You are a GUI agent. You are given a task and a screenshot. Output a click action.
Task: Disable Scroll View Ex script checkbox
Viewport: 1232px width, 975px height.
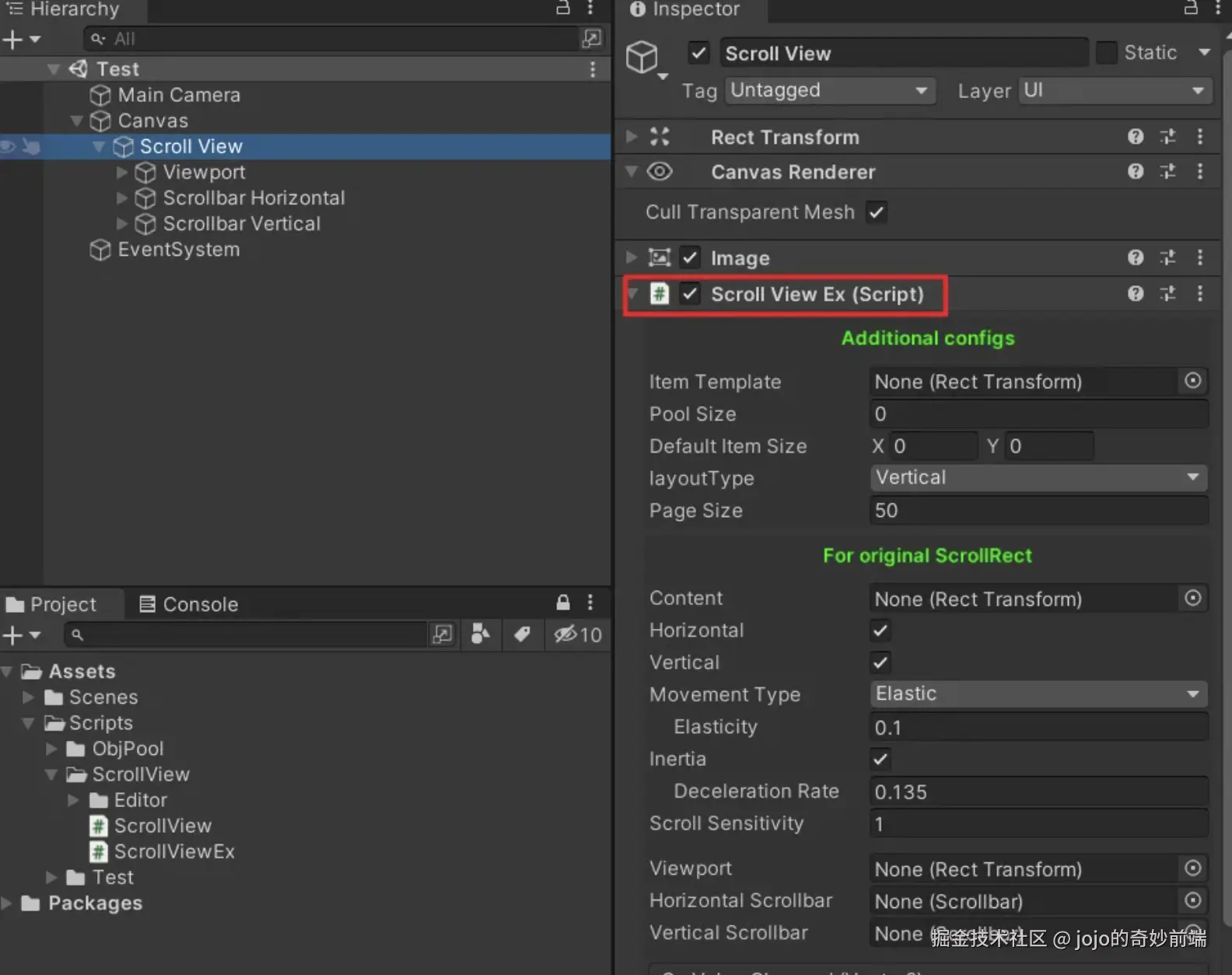[690, 294]
